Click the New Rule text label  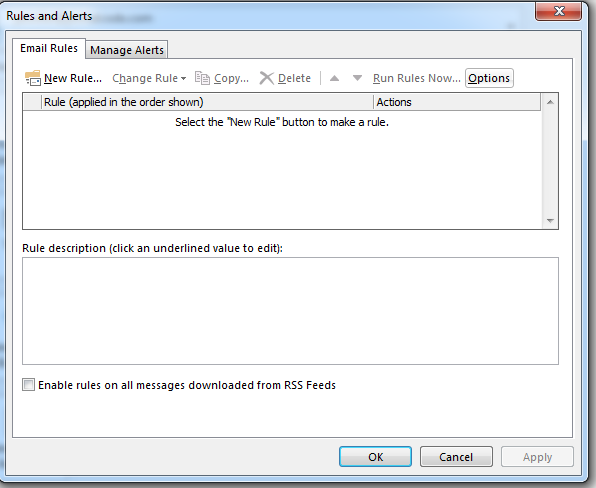73,78
